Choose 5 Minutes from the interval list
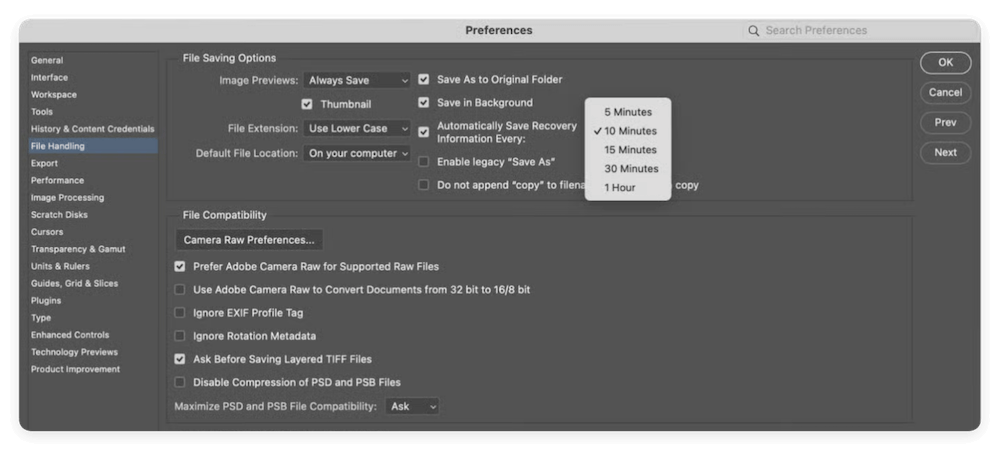The image size is (1000, 450). [628, 112]
